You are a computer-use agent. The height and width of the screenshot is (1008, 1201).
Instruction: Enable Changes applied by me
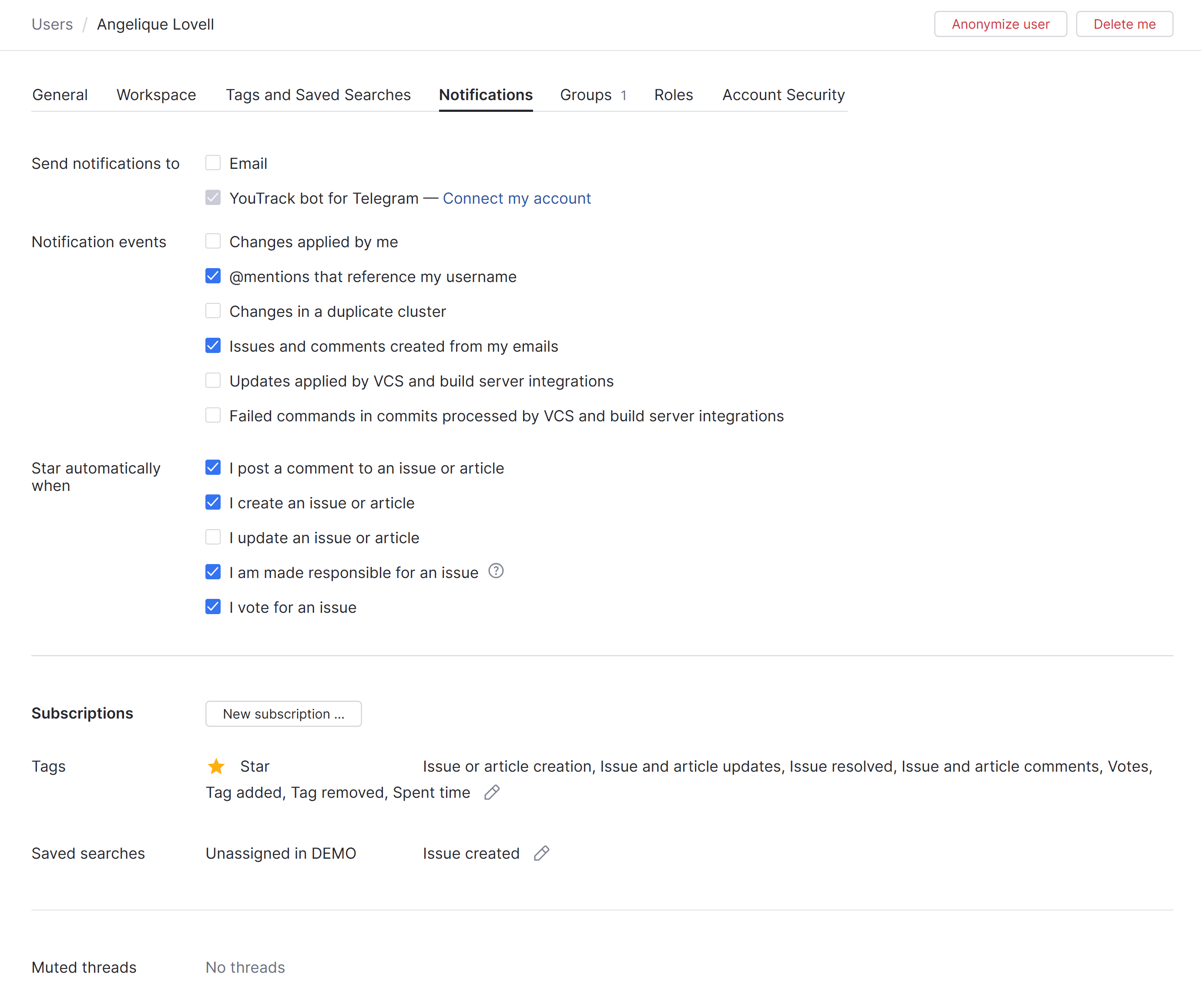pyautogui.click(x=213, y=242)
